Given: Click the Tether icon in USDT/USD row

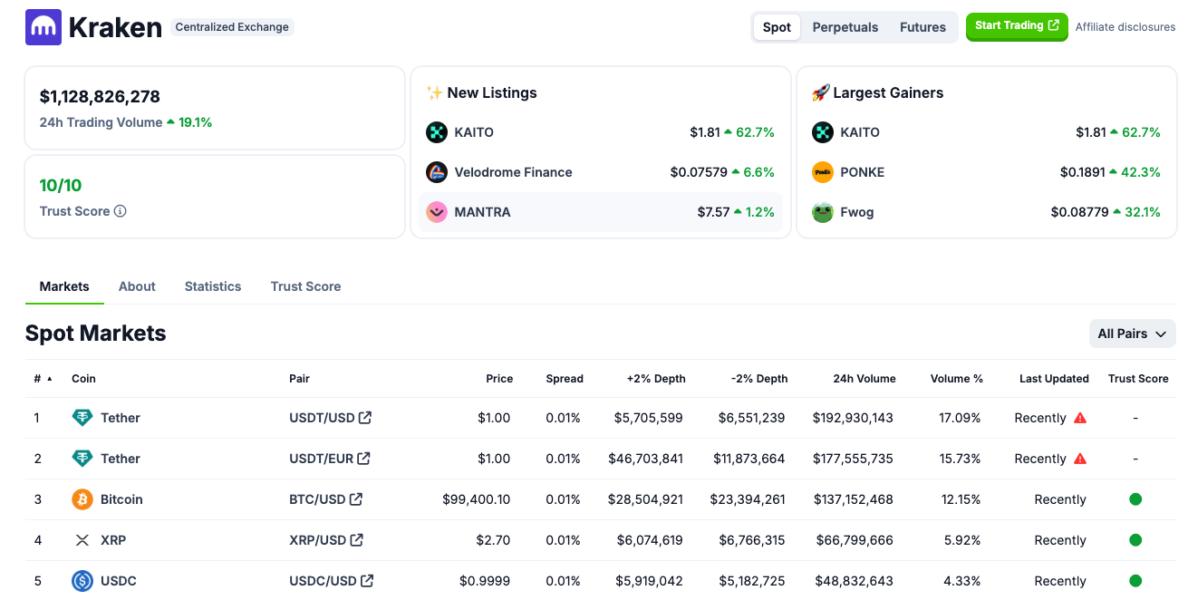Looking at the screenshot, I should (82, 417).
